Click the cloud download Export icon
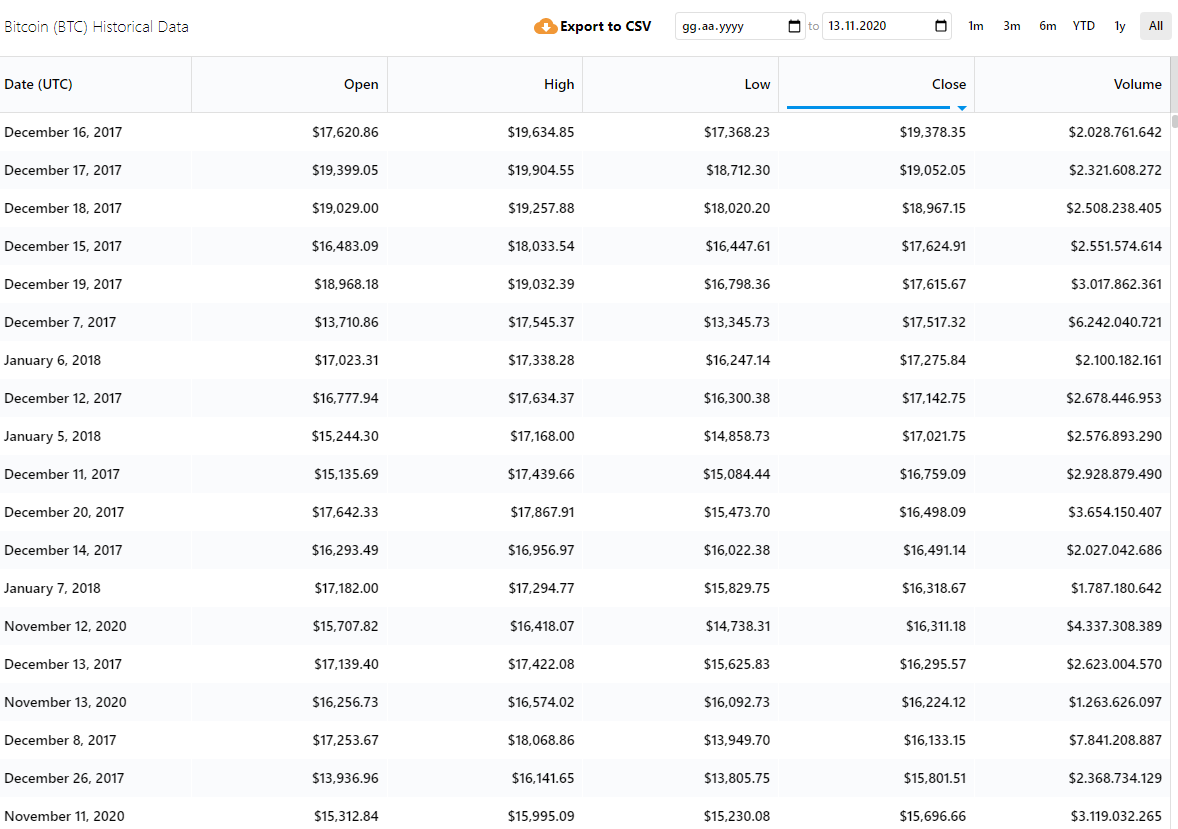Image resolution: width=1178 pixels, height=829 pixels. pos(545,26)
